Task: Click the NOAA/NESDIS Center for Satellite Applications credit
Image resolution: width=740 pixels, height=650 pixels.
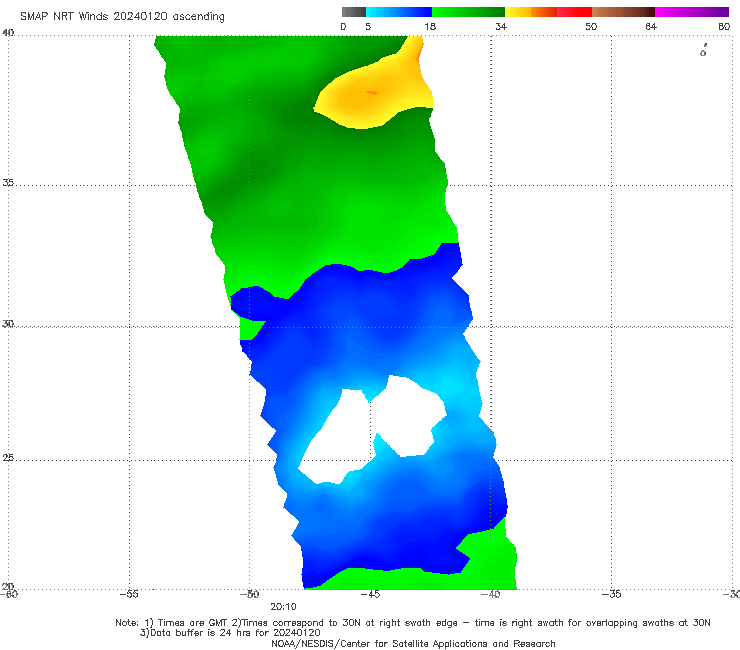Action: (413, 644)
